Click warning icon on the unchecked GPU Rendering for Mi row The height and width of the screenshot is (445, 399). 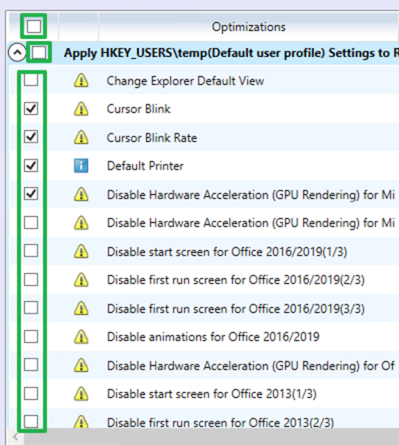click(81, 223)
